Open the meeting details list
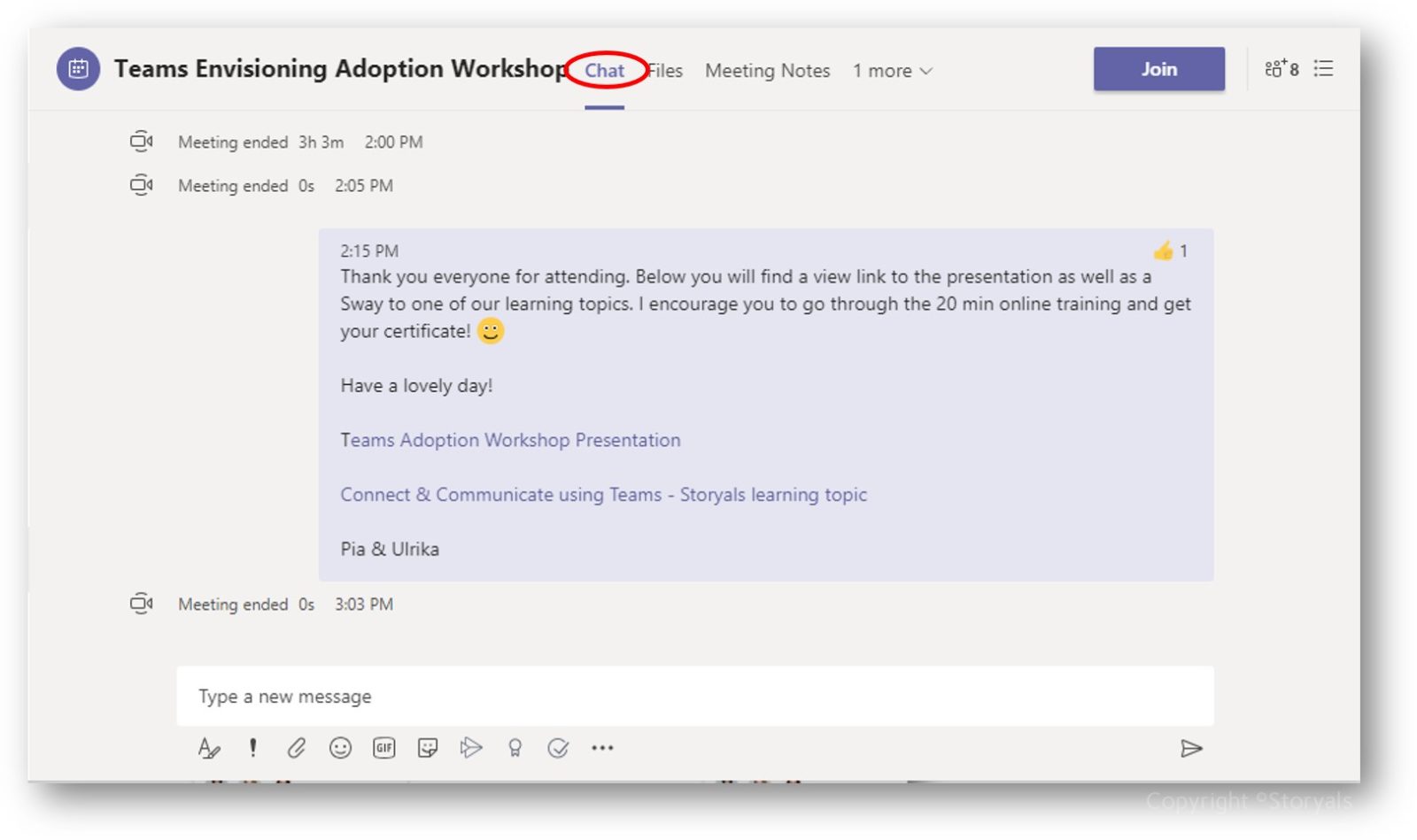Image resolution: width=1417 pixels, height=840 pixels. [x=1323, y=69]
